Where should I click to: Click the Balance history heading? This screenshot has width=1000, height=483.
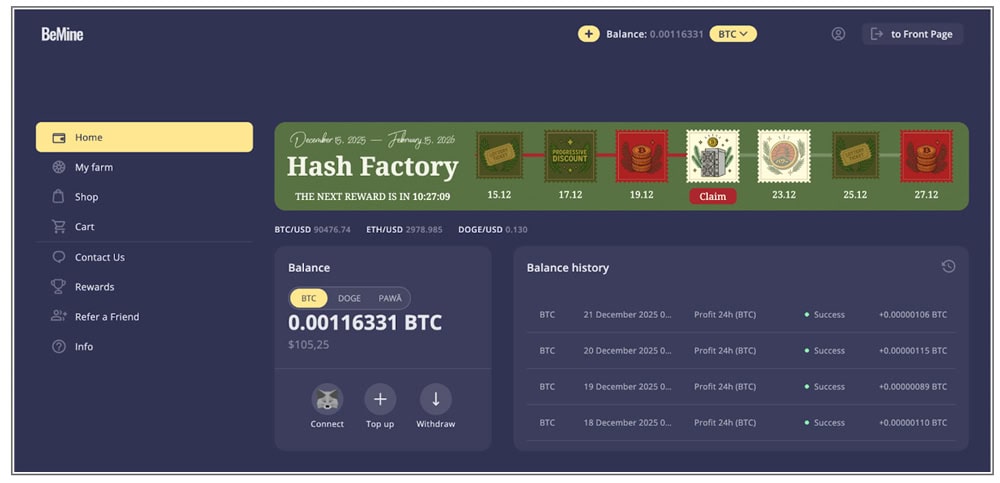(x=568, y=268)
